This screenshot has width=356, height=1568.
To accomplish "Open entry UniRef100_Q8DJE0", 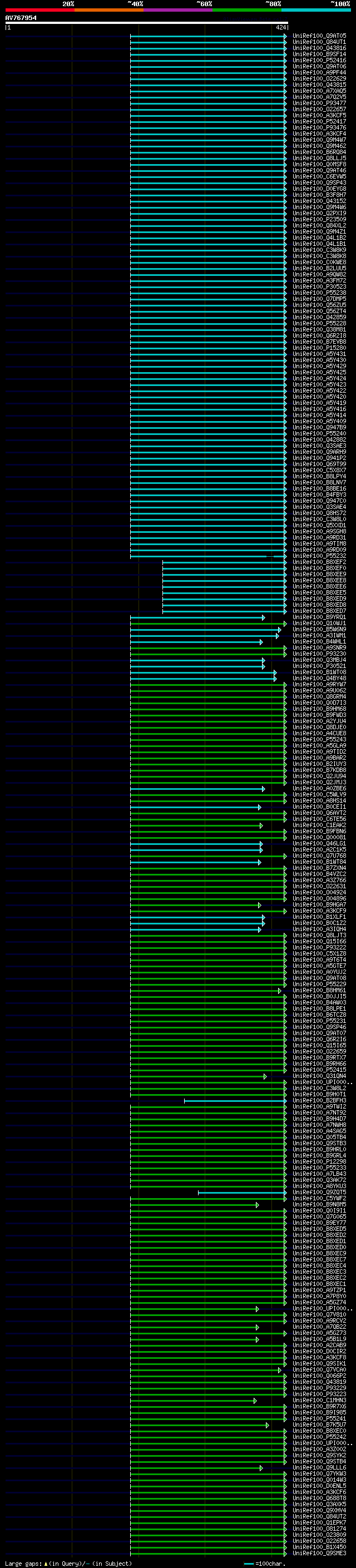I will [319, 728].
